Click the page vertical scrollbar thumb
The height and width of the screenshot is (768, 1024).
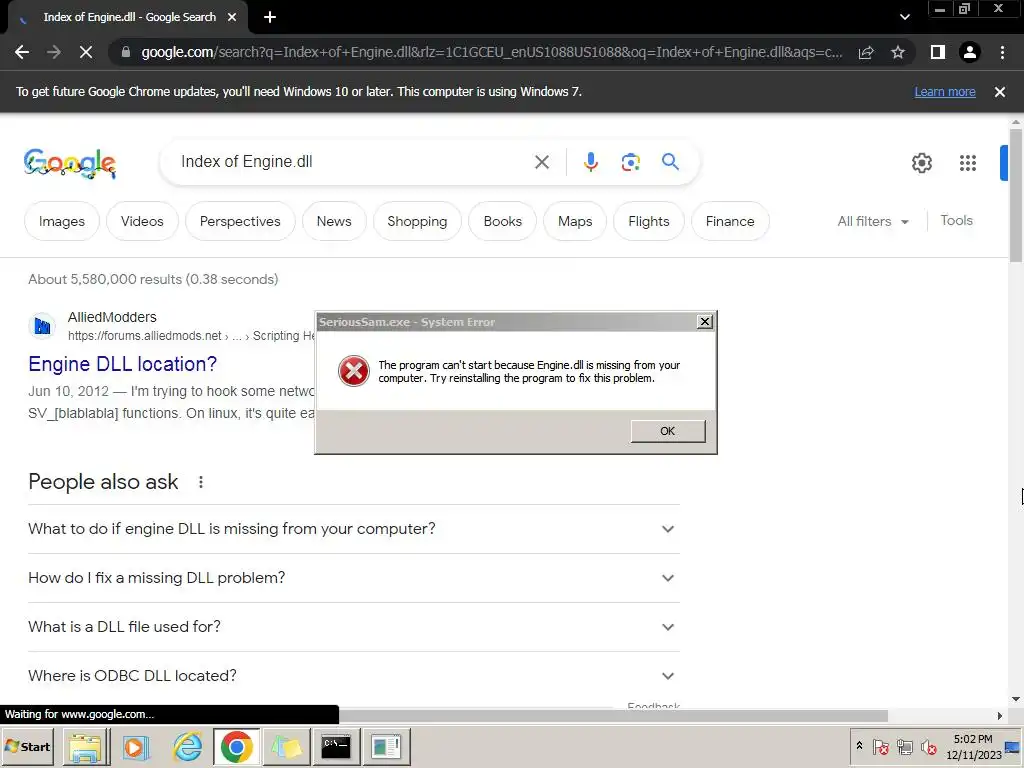tap(1016, 196)
